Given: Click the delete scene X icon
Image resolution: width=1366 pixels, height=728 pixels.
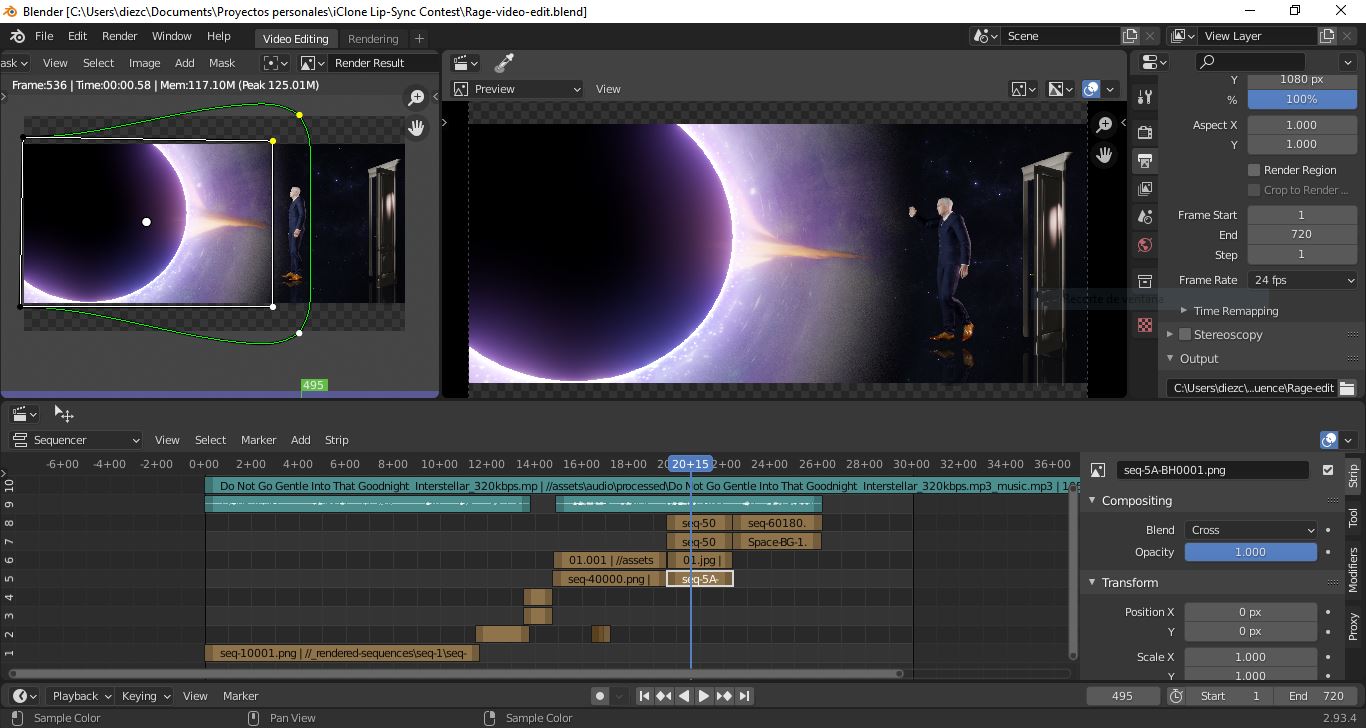Looking at the screenshot, I should click(x=1150, y=36).
